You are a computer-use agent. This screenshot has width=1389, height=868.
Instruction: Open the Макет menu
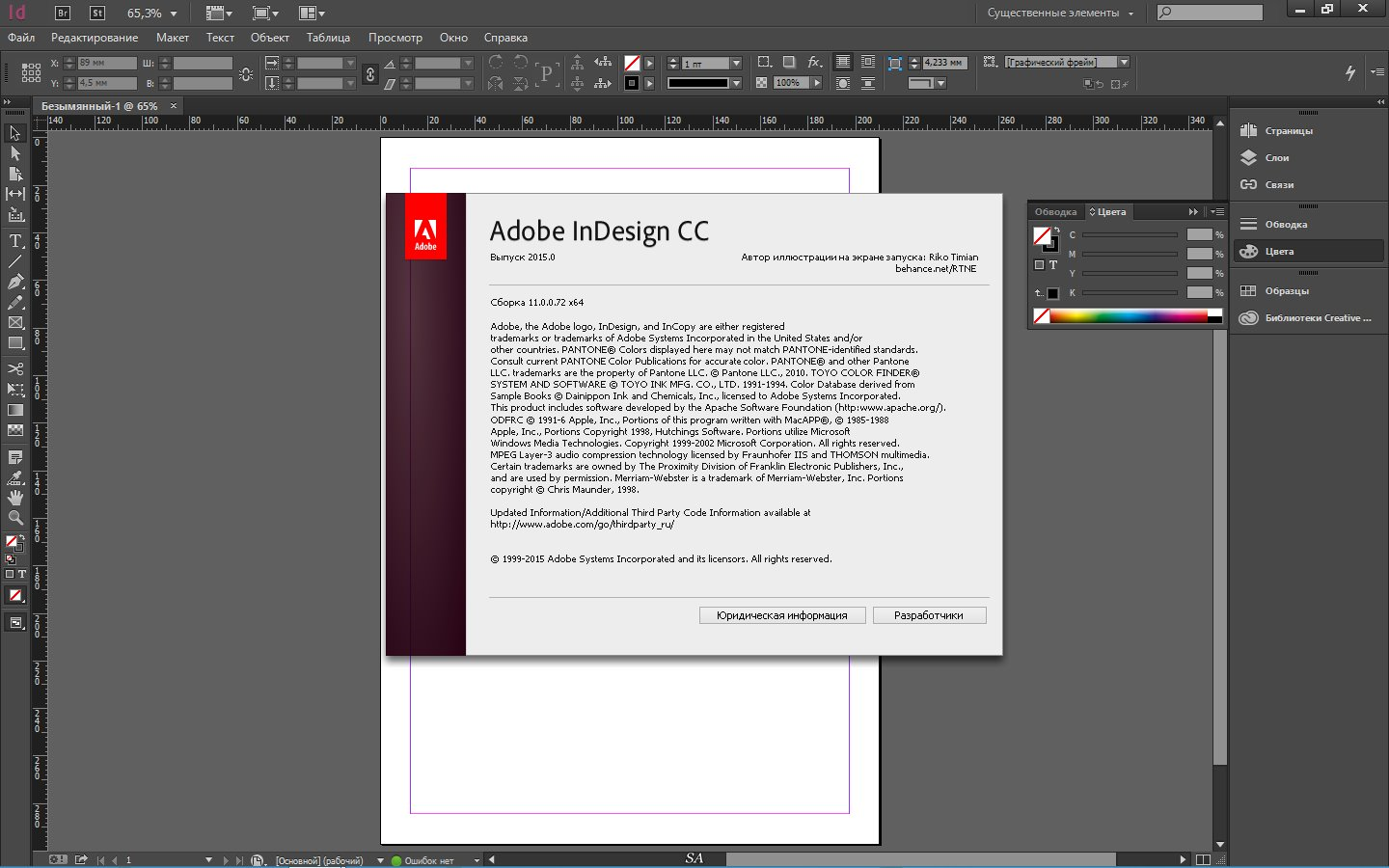point(173,38)
